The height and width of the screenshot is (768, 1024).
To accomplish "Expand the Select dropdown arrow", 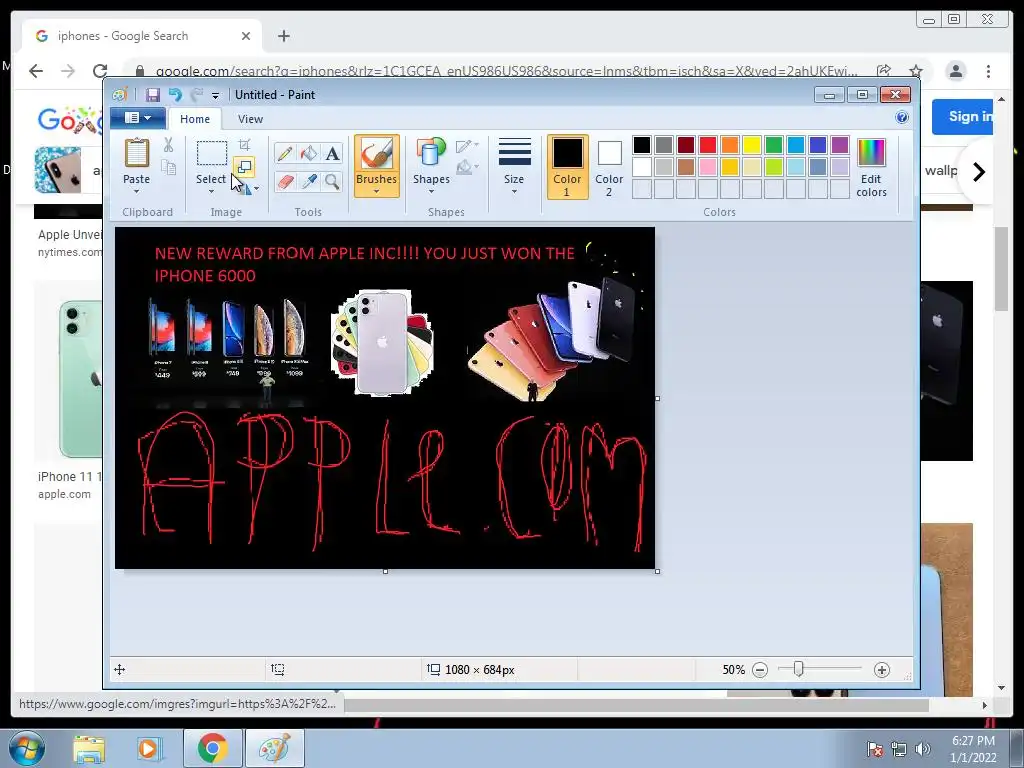I will pyautogui.click(x=211, y=191).
